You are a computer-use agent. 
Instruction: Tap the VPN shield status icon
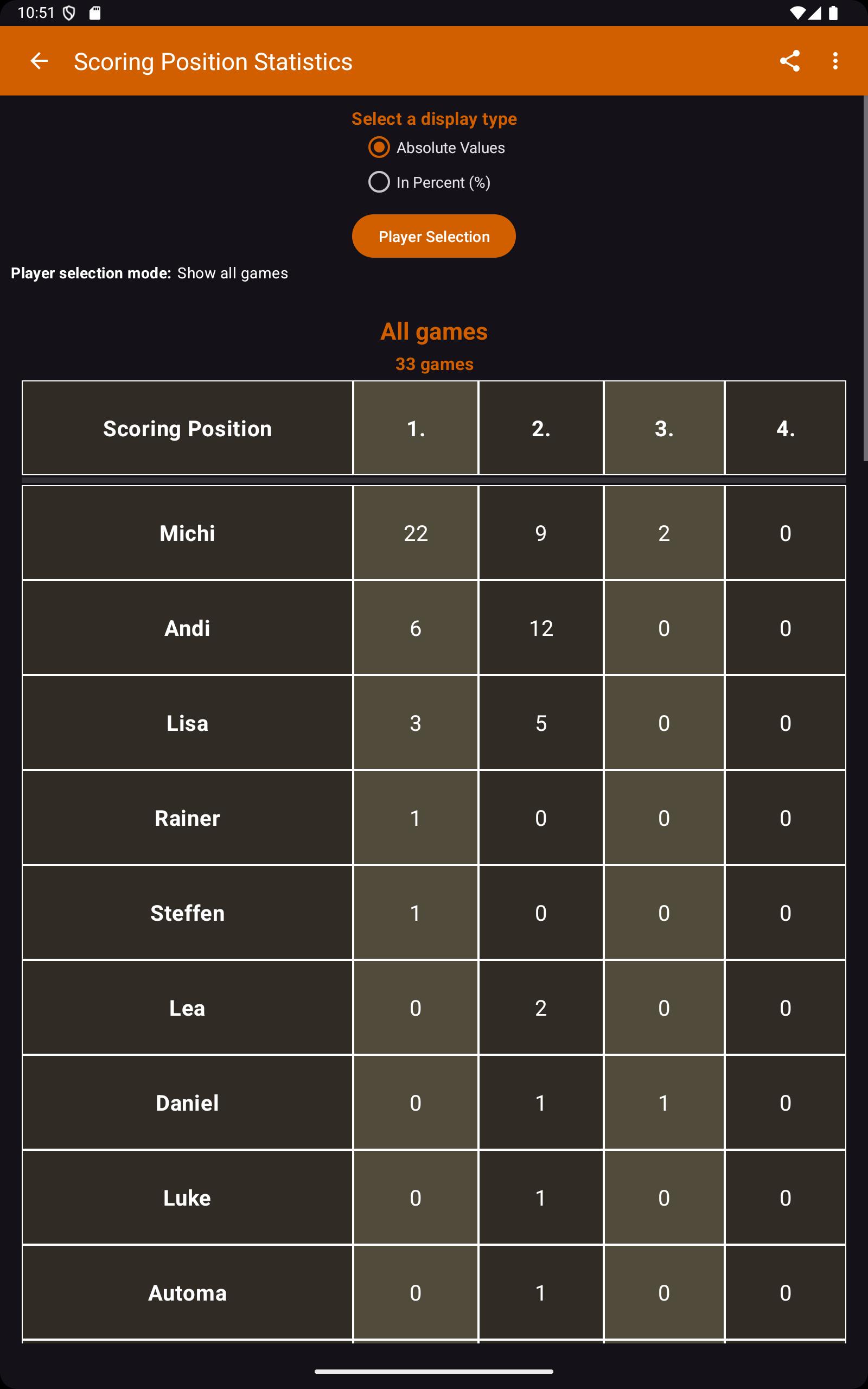coord(69,12)
